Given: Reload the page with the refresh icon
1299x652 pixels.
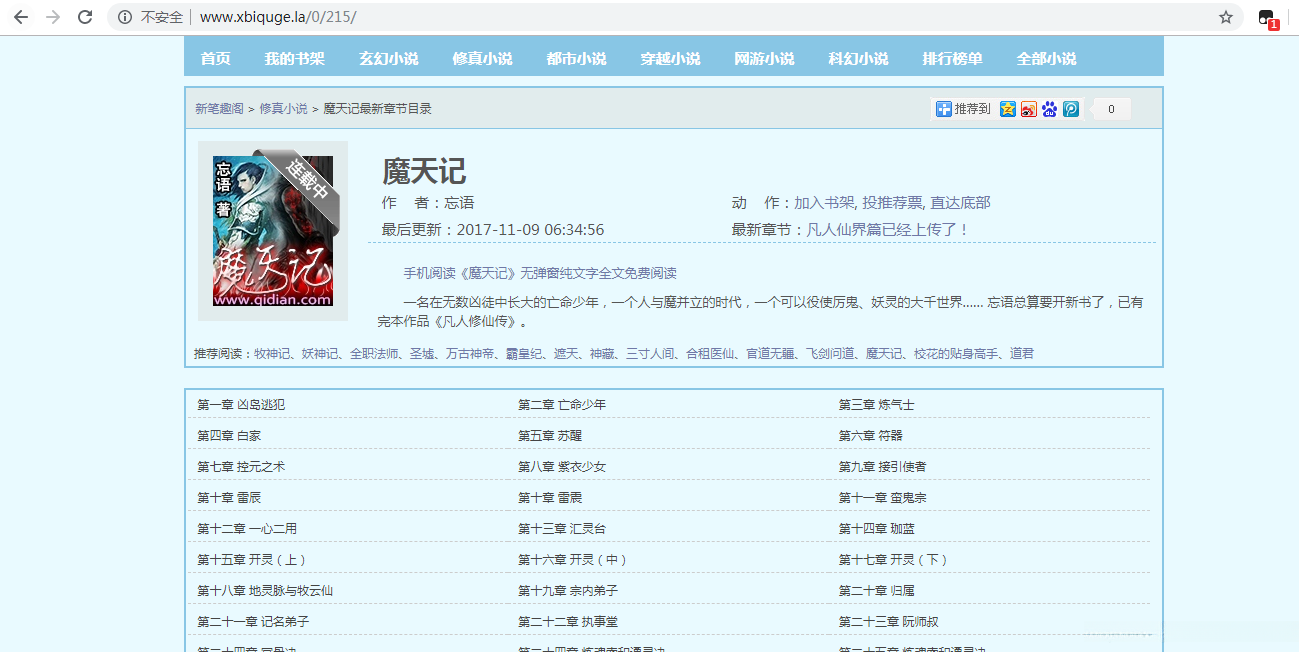Looking at the screenshot, I should tap(85, 17).
